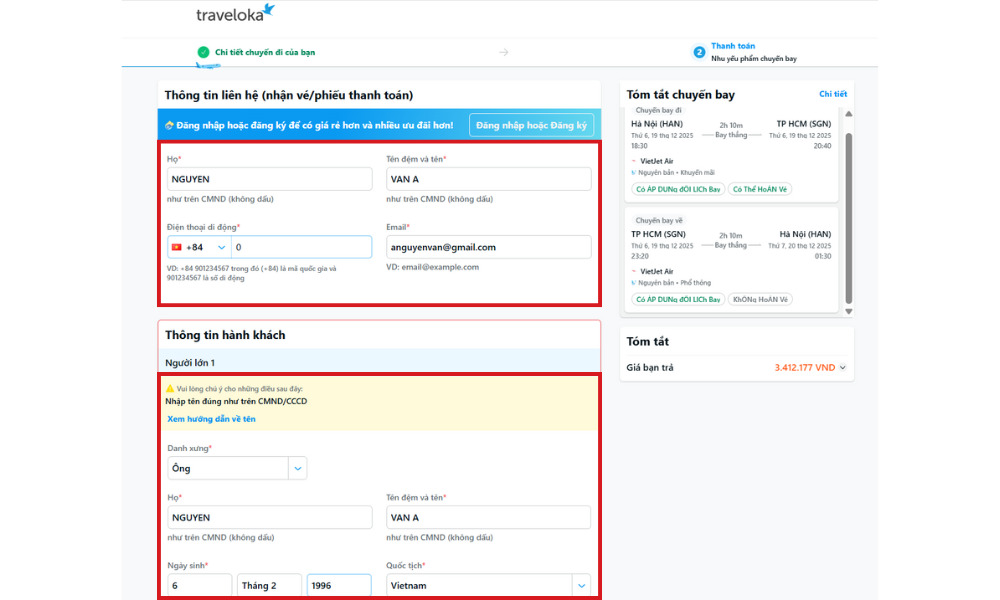Open the Danh xưng title dropdown
The image size is (1000, 600).
[x=297, y=468]
